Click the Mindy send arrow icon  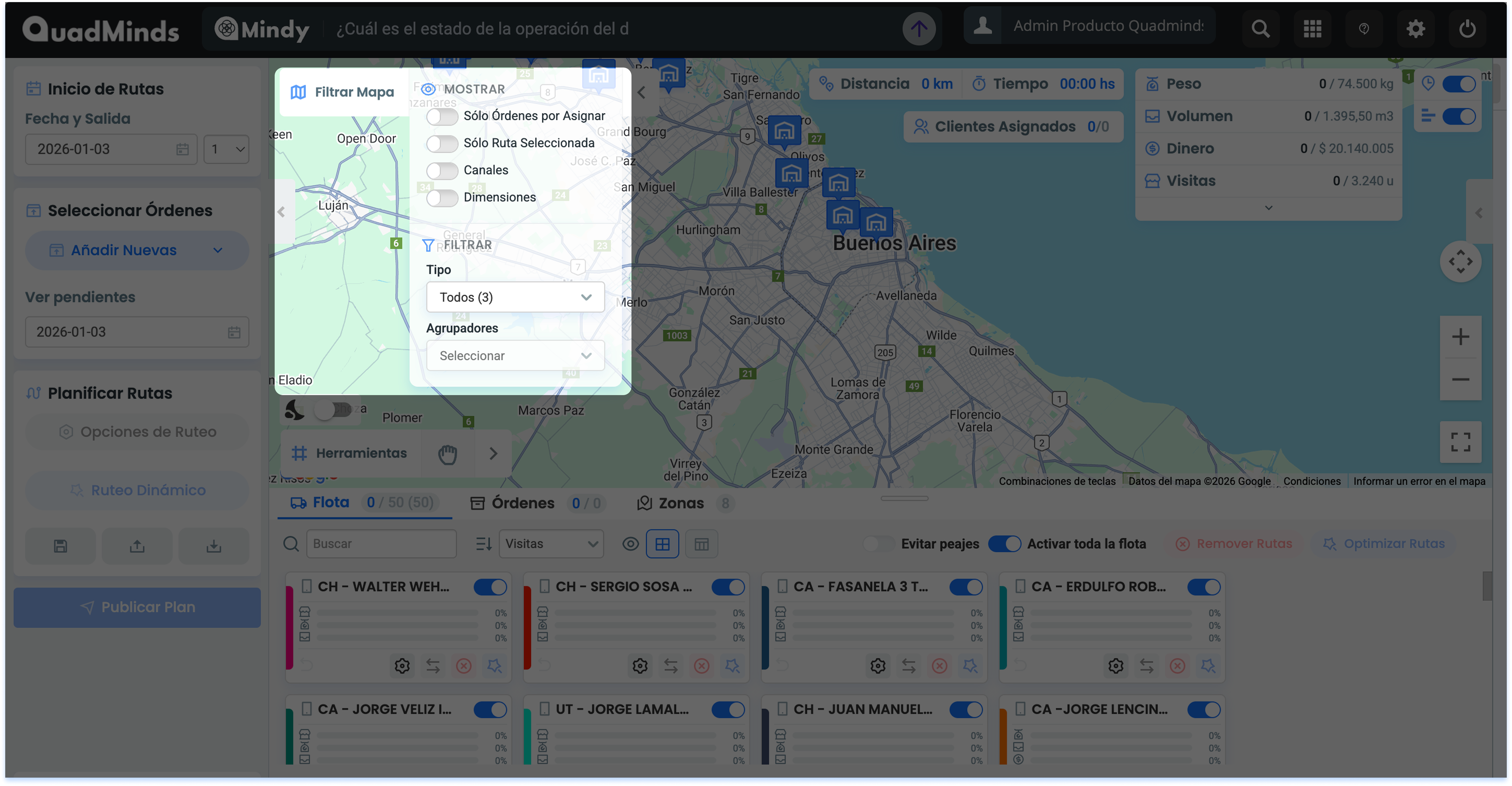pyautogui.click(x=919, y=29)
